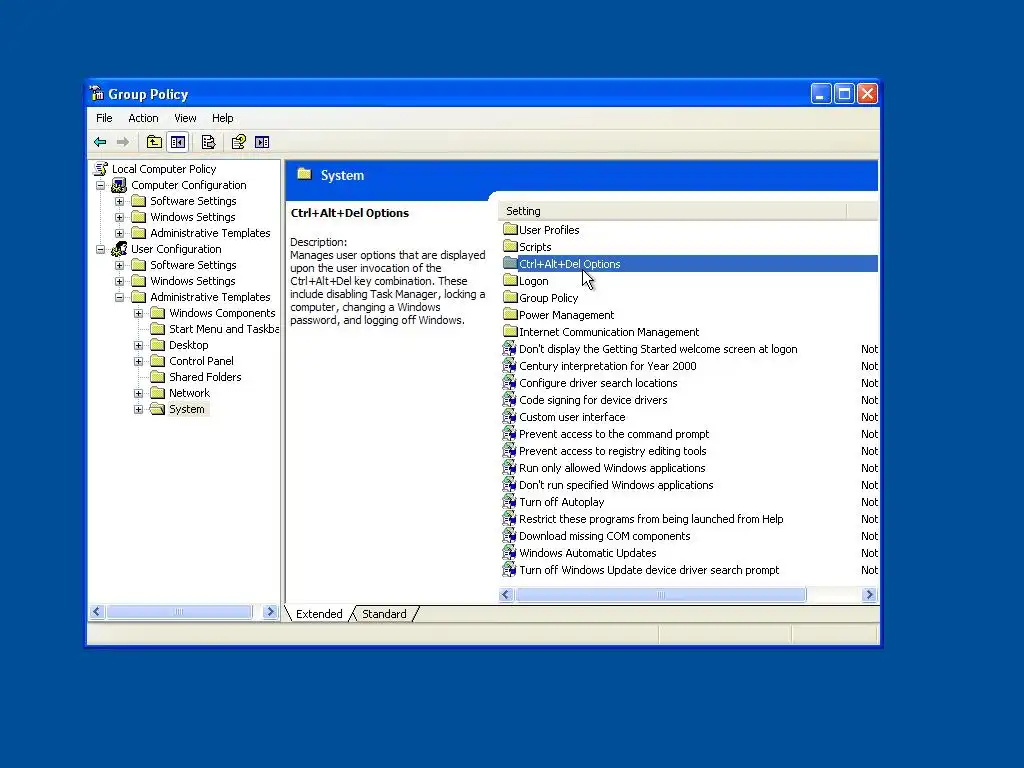Viewport: 1024px width, 768px height.
Task: Switch to the Standard tab
Action: click(x=384, y=614)
